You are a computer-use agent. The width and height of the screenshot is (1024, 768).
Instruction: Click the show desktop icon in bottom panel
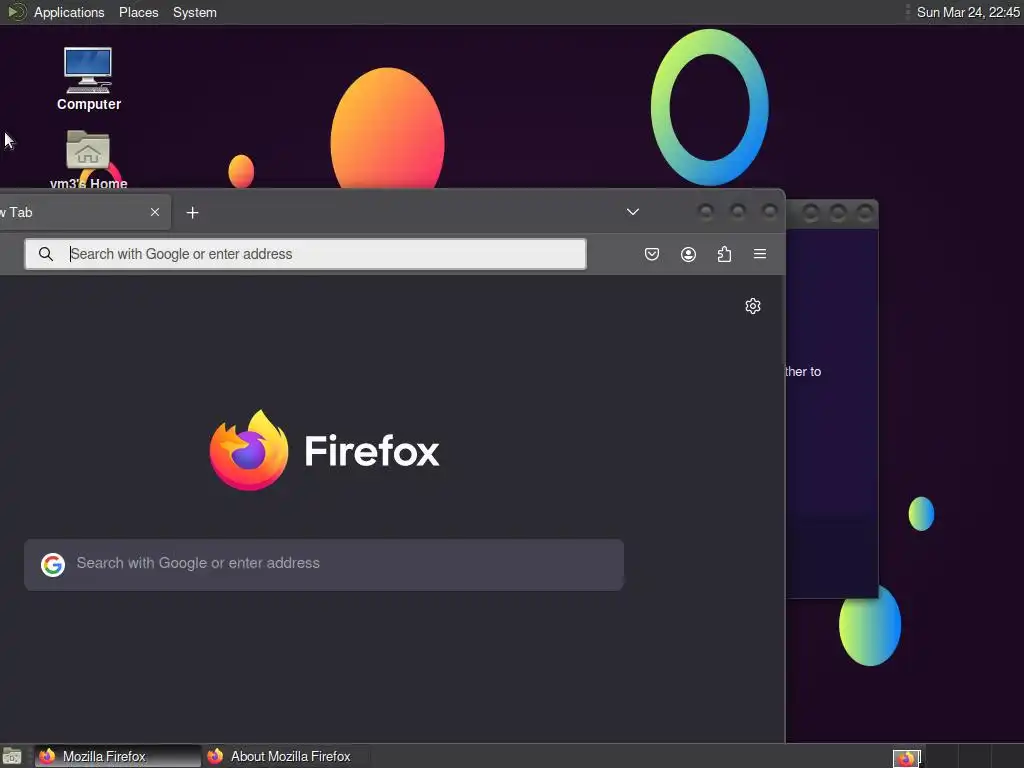[x=12, y=757]
